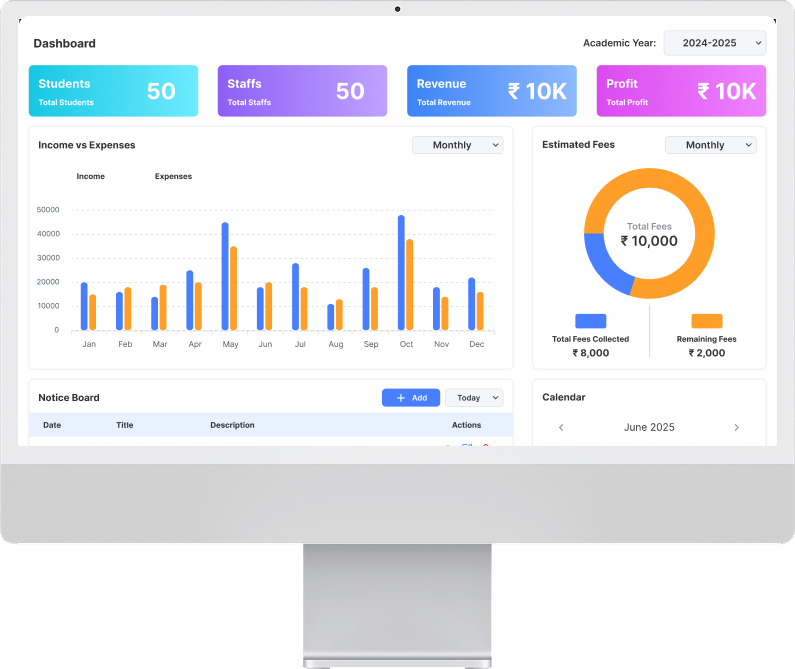Click the blue income bar for May
Screen dimensions: 795x669
[x=225, y=276]
